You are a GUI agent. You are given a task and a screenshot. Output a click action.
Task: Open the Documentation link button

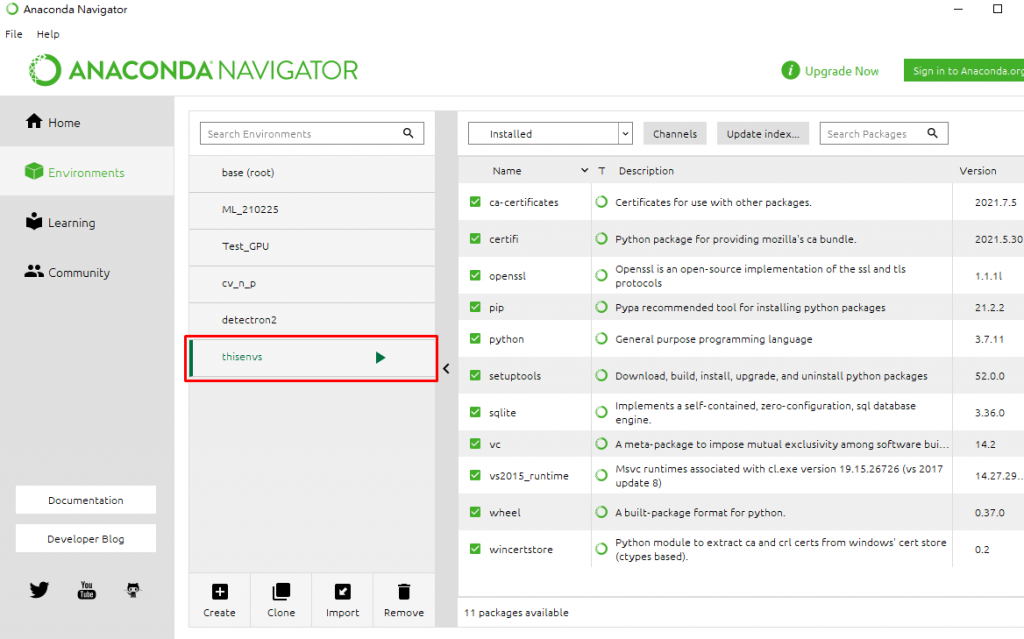(86, 500)
